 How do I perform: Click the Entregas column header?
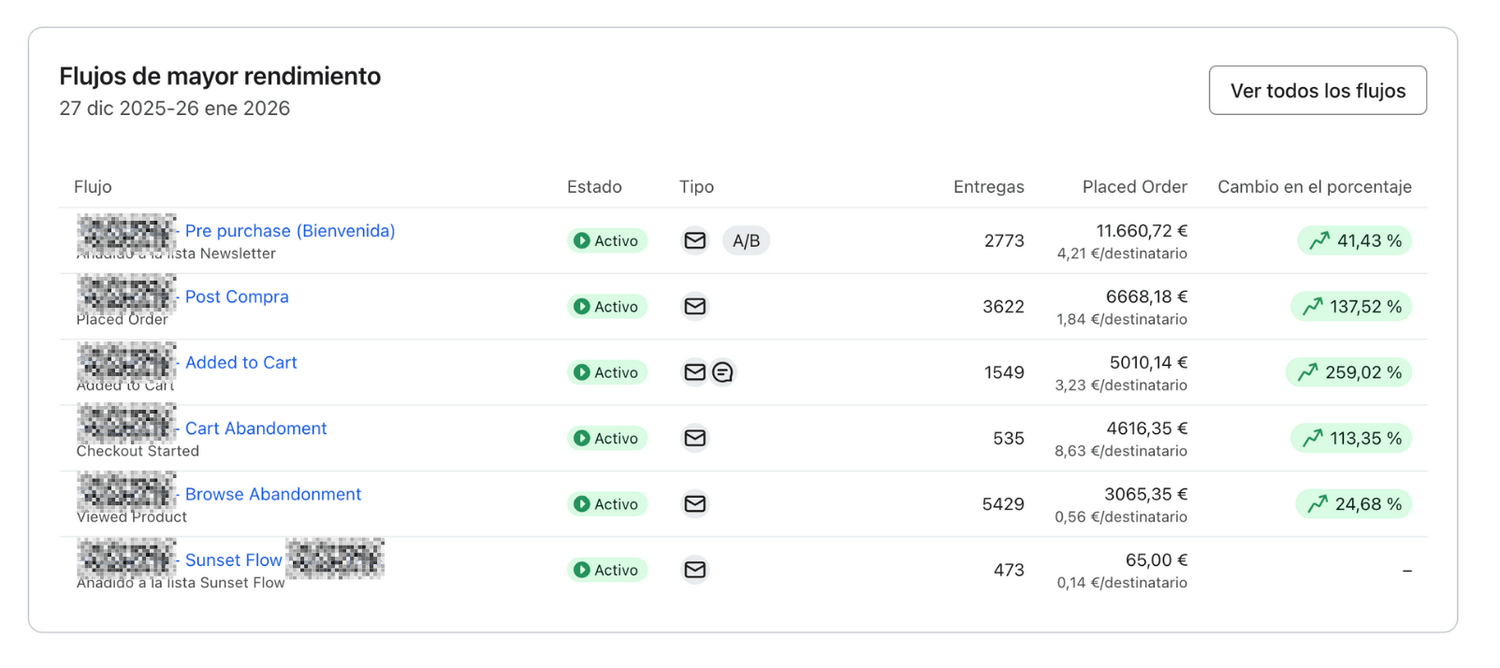[x=988, y=187]
